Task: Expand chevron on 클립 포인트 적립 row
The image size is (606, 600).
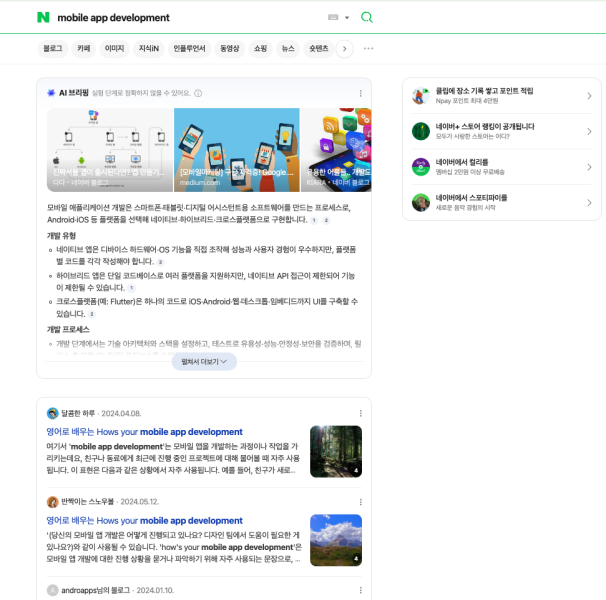Action: click(589, 96)
